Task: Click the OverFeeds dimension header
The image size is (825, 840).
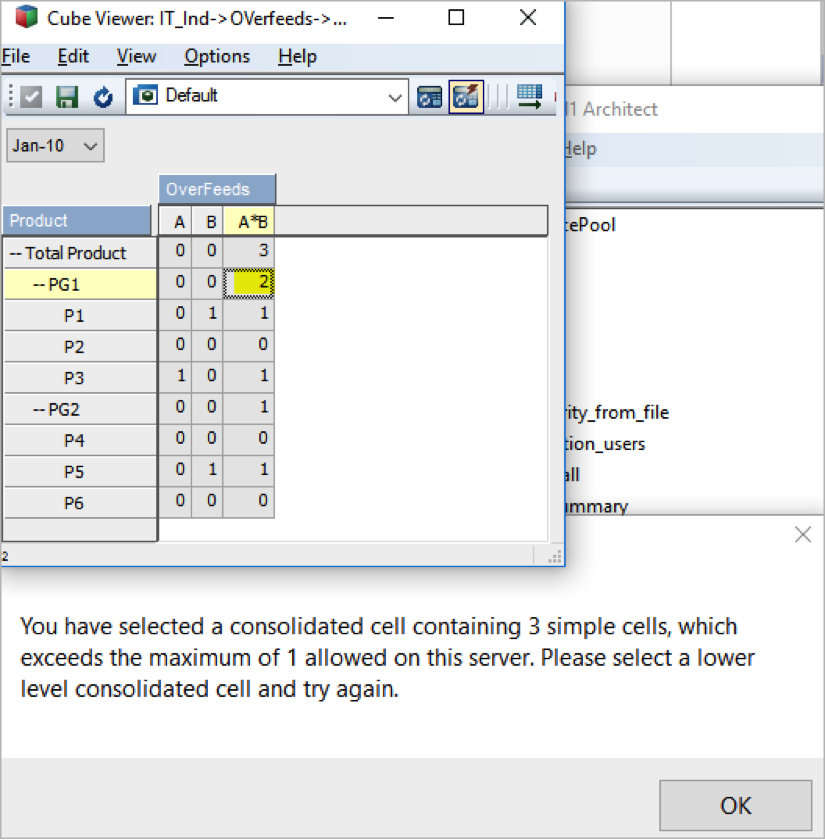Action: click(216, 189)
